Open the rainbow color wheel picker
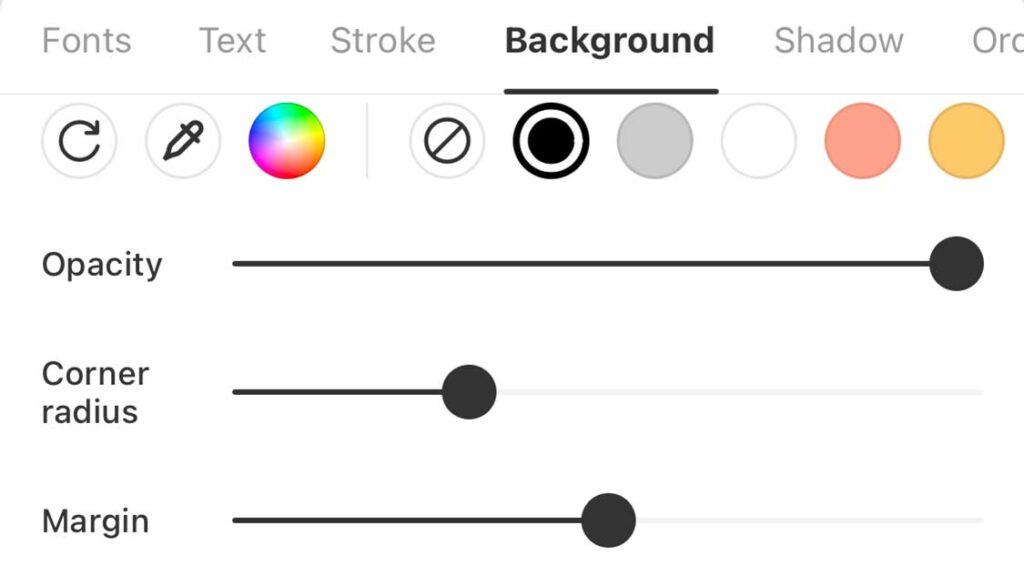Screen dimensions: 1024x576 287,140
